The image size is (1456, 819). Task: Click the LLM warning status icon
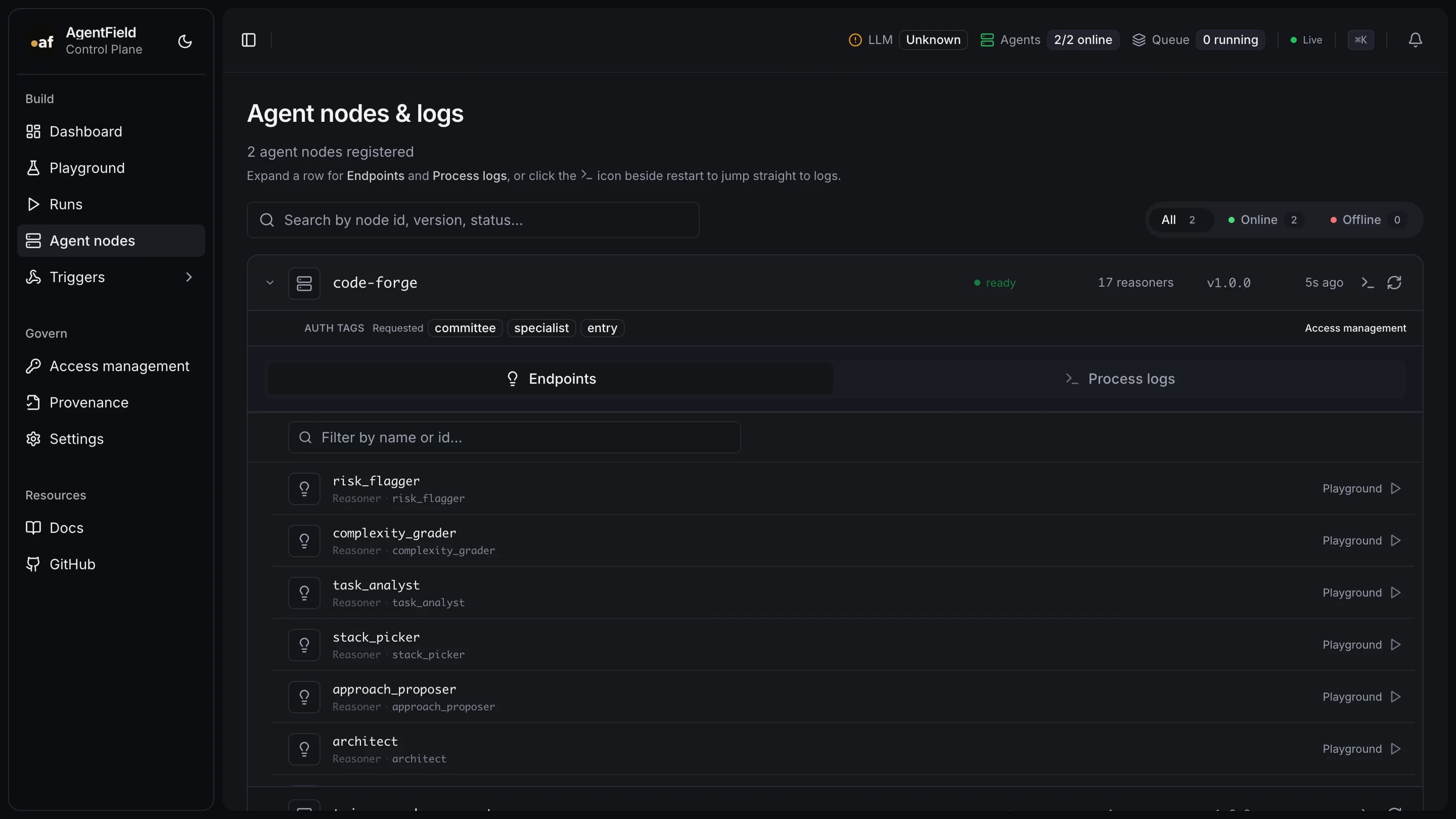tap(855, 40)
